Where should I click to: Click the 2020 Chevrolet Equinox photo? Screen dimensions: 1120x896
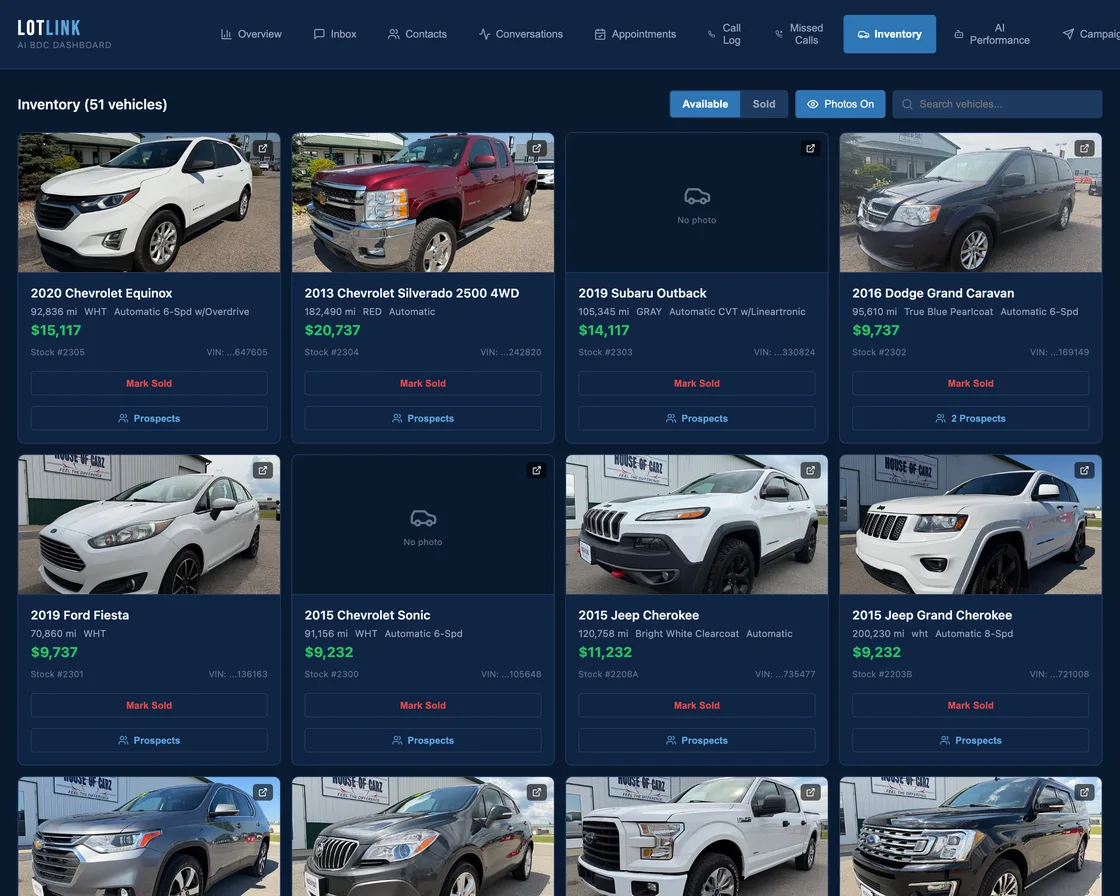coord(149,202)
